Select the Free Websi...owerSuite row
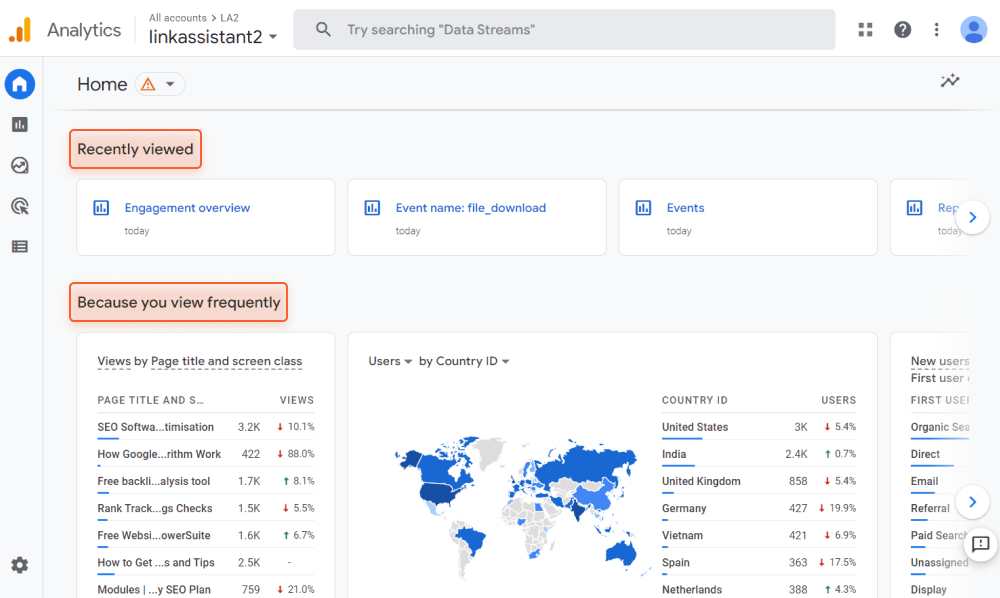The image size is (1000, 598). (205, 536)
